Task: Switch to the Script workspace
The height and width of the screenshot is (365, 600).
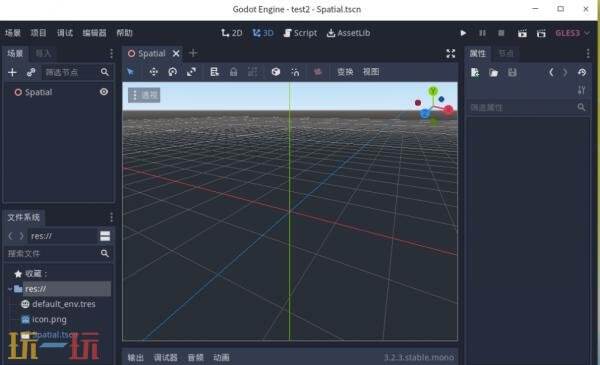Action: pyautogui.click(x=300, y=33)
